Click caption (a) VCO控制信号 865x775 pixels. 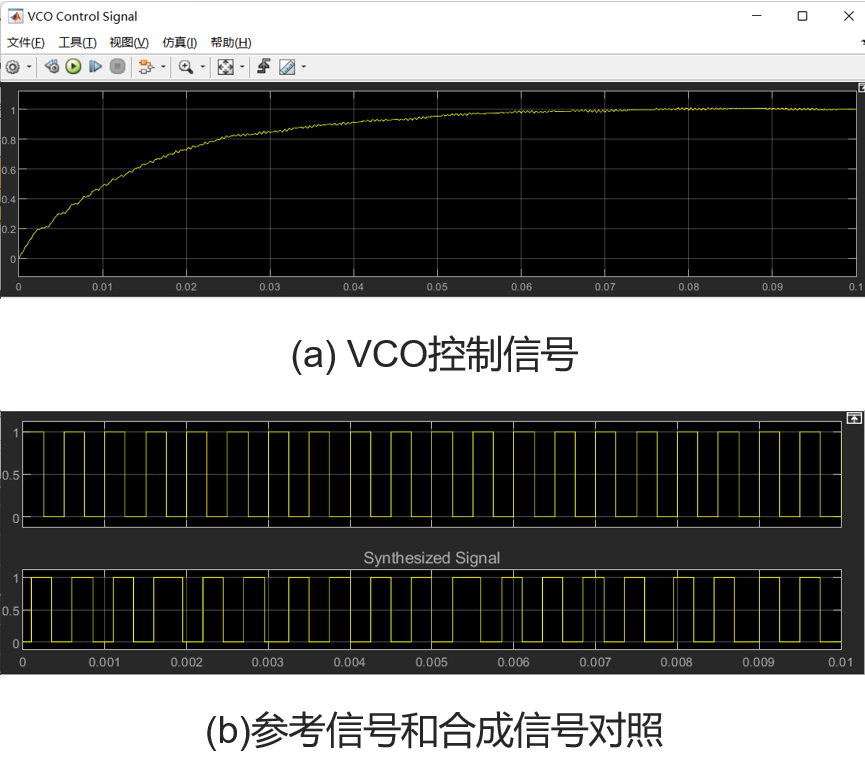pos(434,354)
